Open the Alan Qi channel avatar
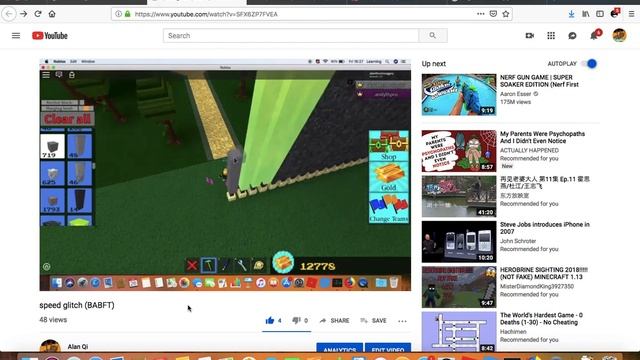Viewport: 640px width, 360px height. (x=50, y=347)
